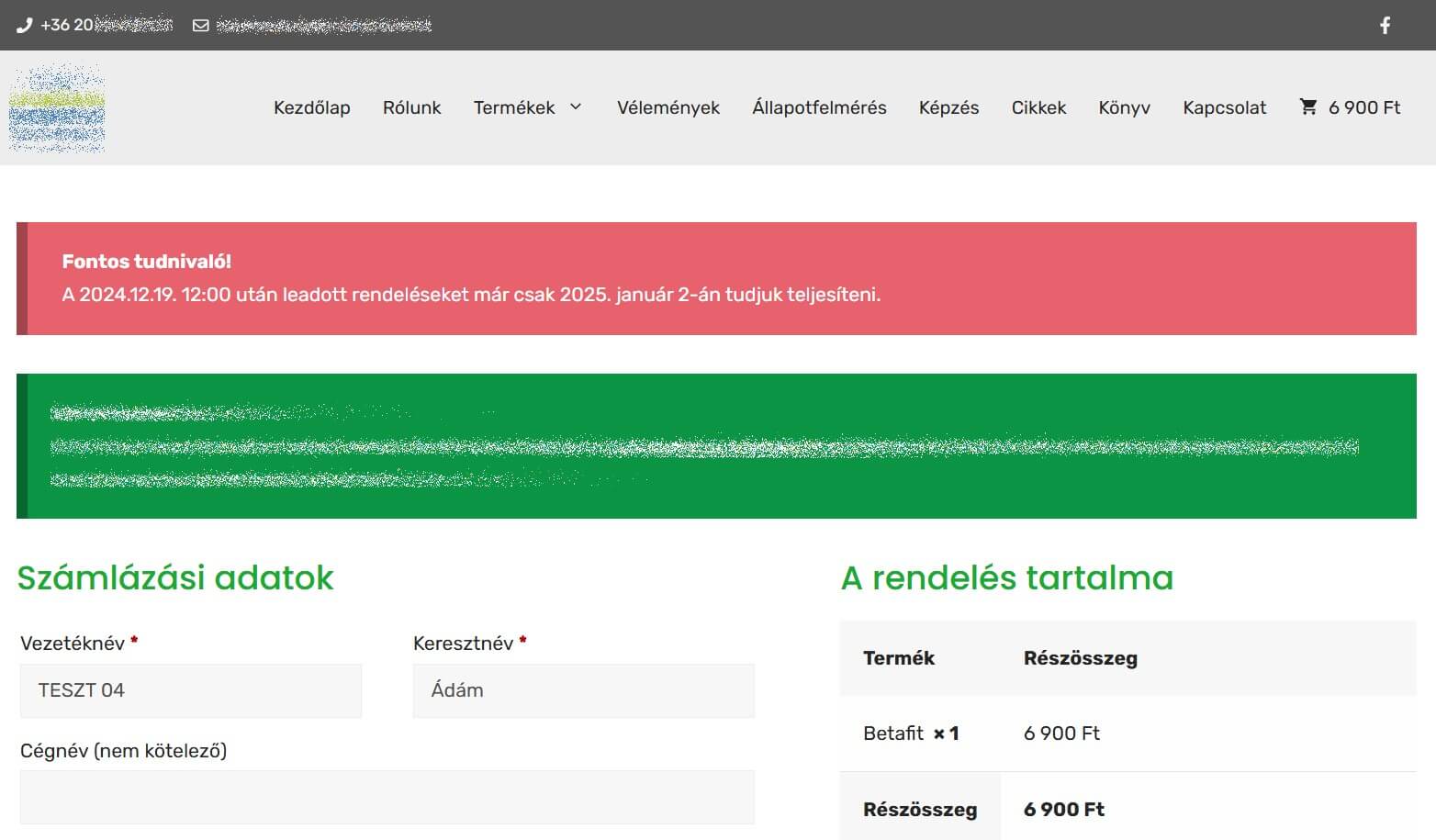Click the shopping cart icon
Viewport: 1436px width, 840px height.
click(x=1308, y=106)
